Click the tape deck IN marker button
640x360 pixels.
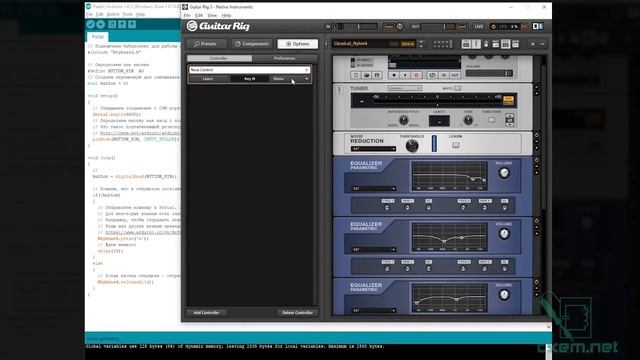(x=444, y=76)
